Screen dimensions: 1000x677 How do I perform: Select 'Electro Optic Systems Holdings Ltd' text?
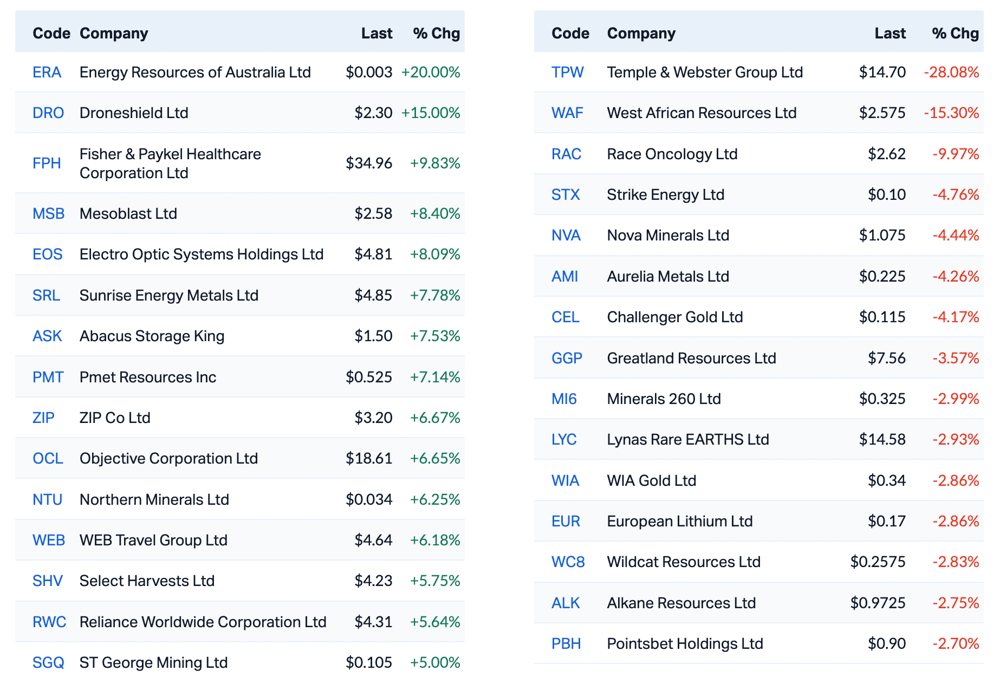(202, 254)
